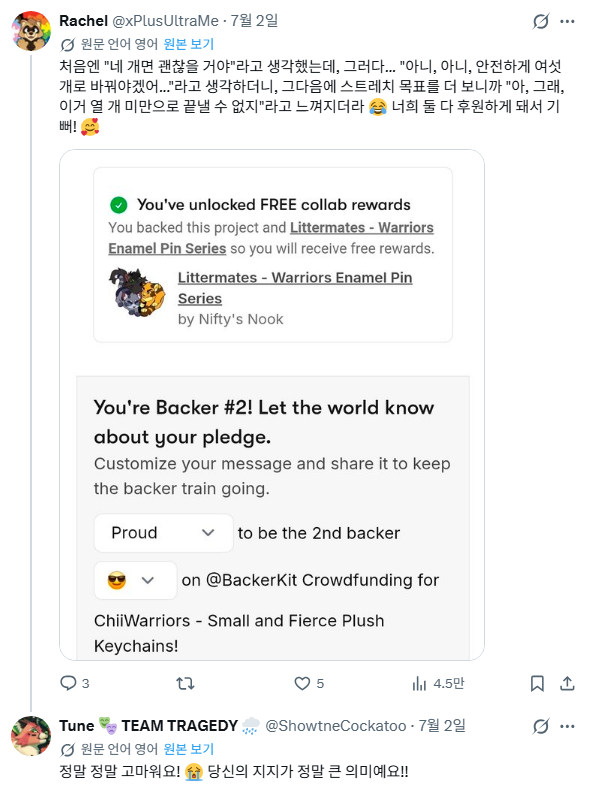
Task: Share Rachel's tweet via upload icon
Action: point(567,683)
